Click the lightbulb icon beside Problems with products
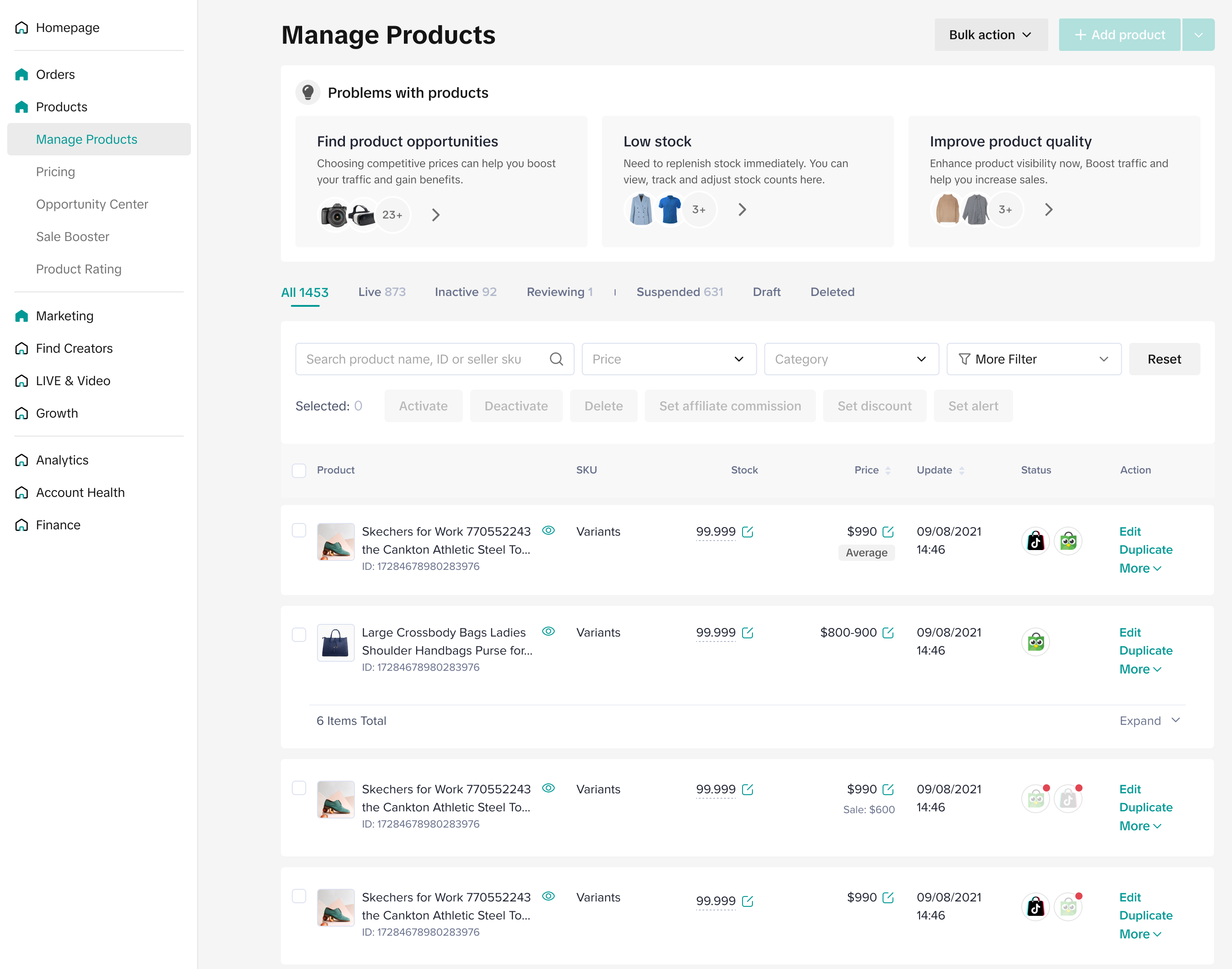This screenshot has height=969, width=1232. (x=308, y=92)
